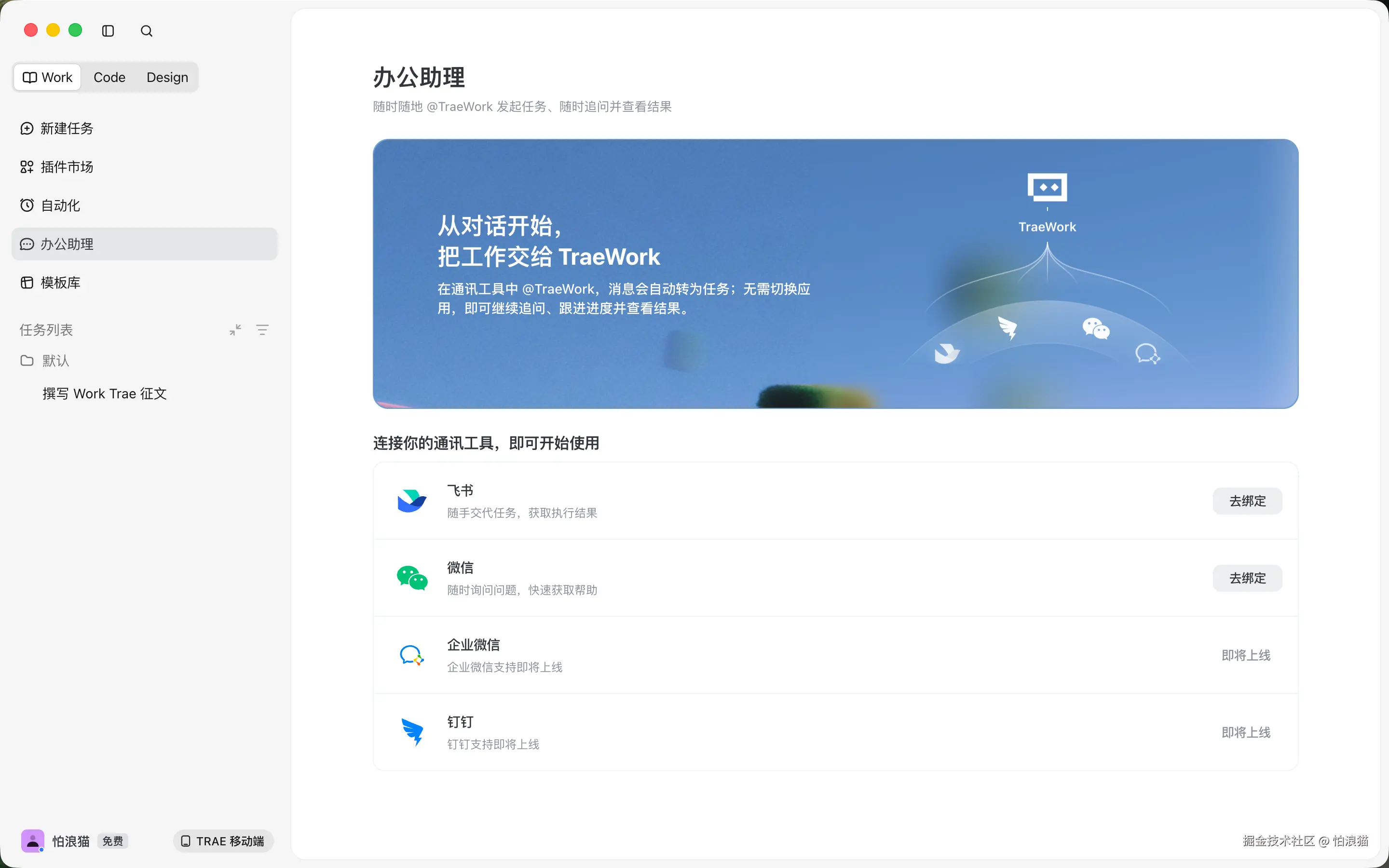
Task: Switch to the Design tab
Action: 168,78
